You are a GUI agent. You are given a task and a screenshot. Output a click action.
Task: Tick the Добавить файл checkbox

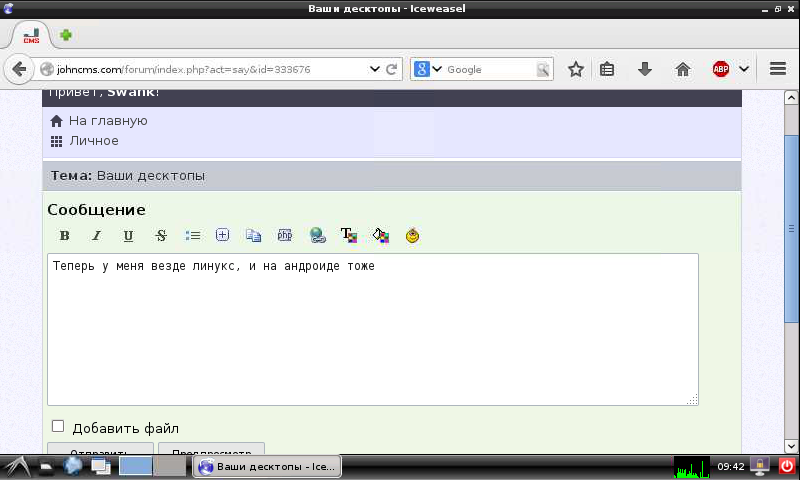tap(58, 426)
